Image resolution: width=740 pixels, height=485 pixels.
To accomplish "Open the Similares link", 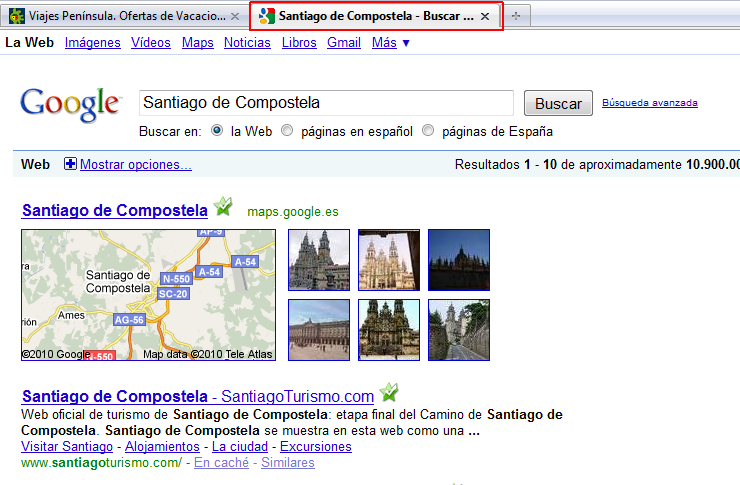I will pyautogui.click(x=288, y=462).
